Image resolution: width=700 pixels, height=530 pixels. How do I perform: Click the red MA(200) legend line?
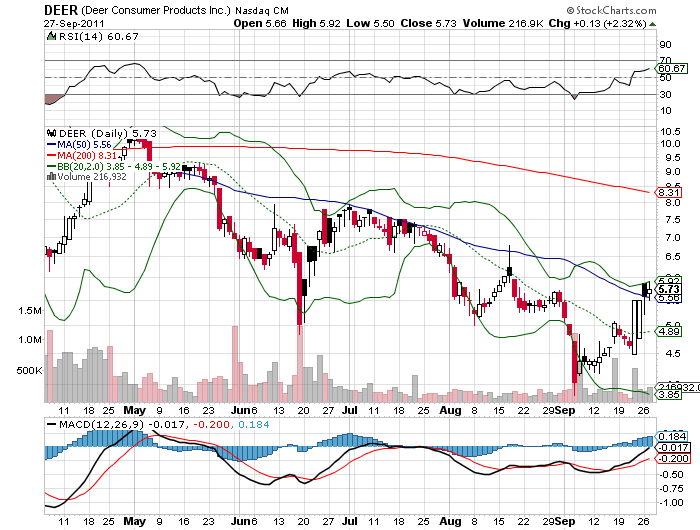pos(52,155)
